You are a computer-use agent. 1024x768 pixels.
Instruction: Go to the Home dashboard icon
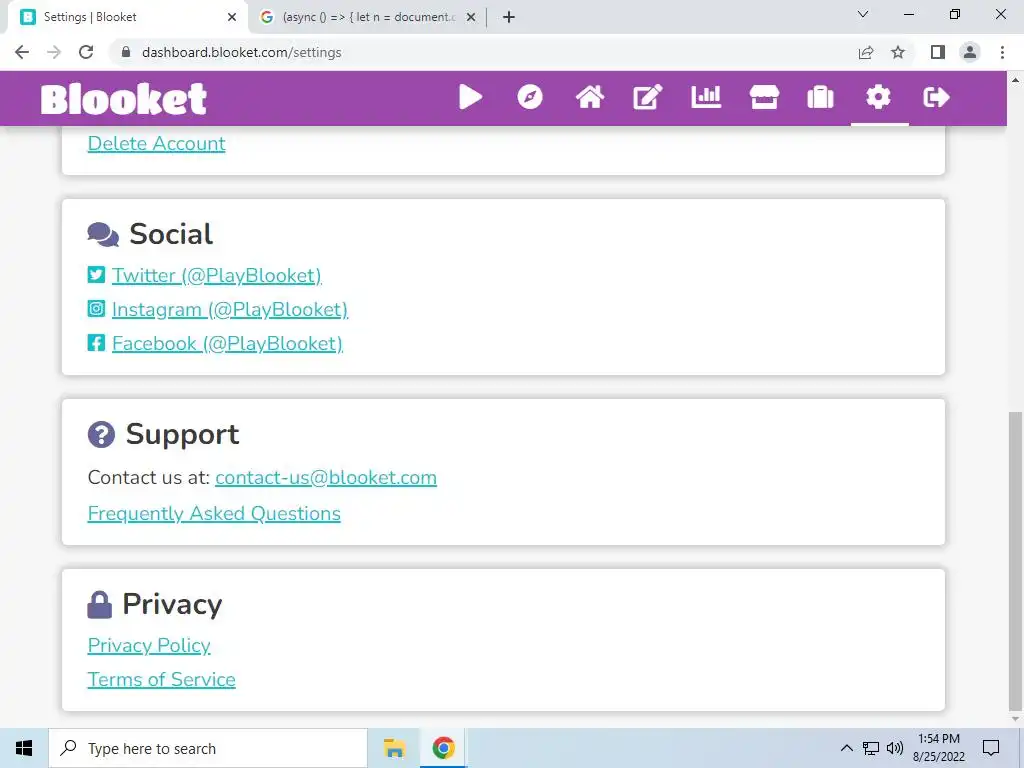click(x=590, y=97)
